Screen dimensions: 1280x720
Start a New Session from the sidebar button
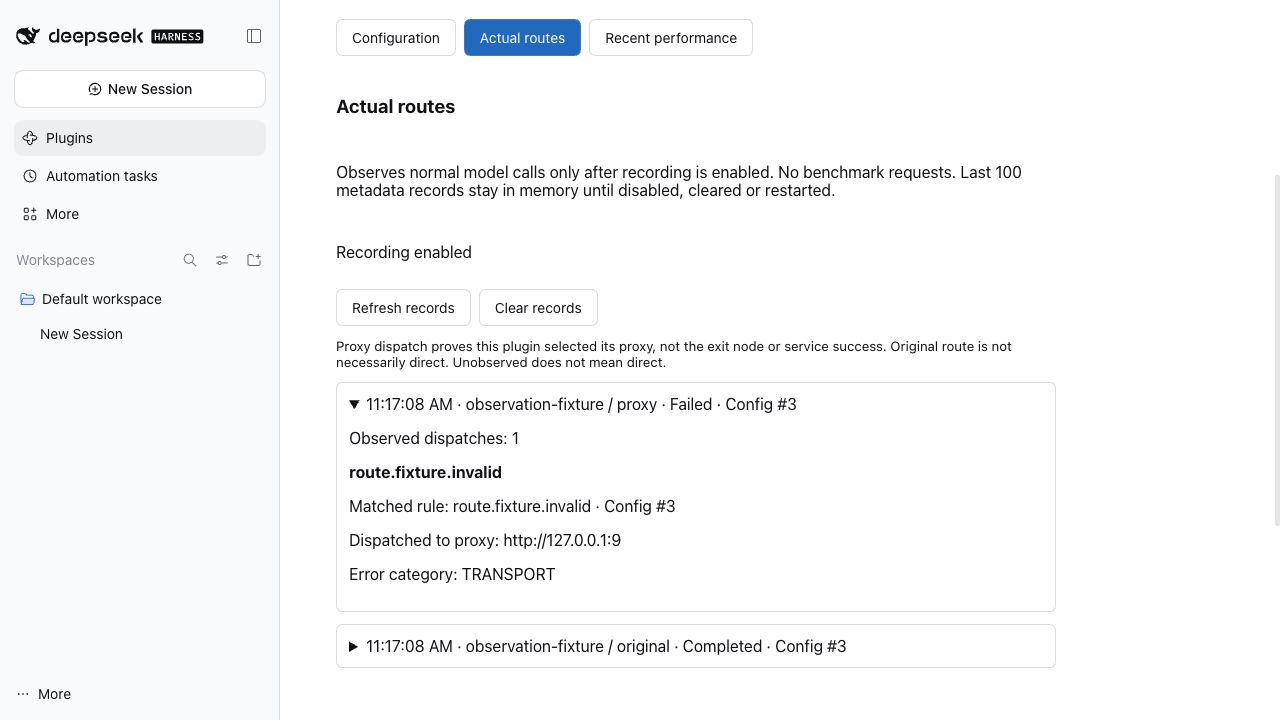coord(140,89)
